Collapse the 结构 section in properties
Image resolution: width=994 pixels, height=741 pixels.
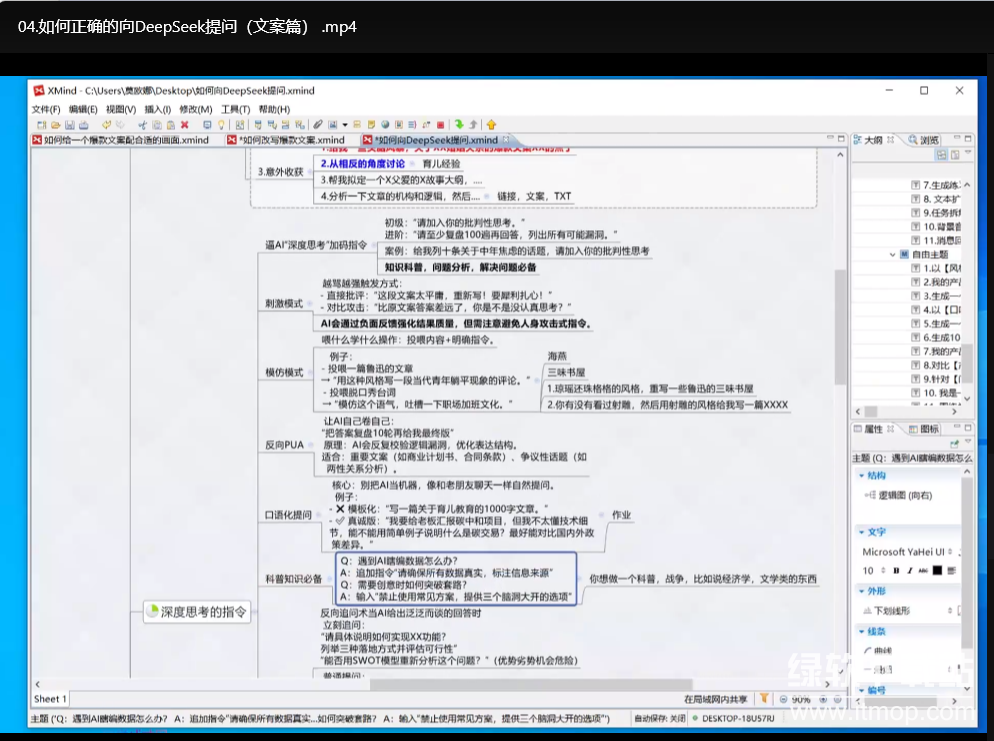coord(861,476)
